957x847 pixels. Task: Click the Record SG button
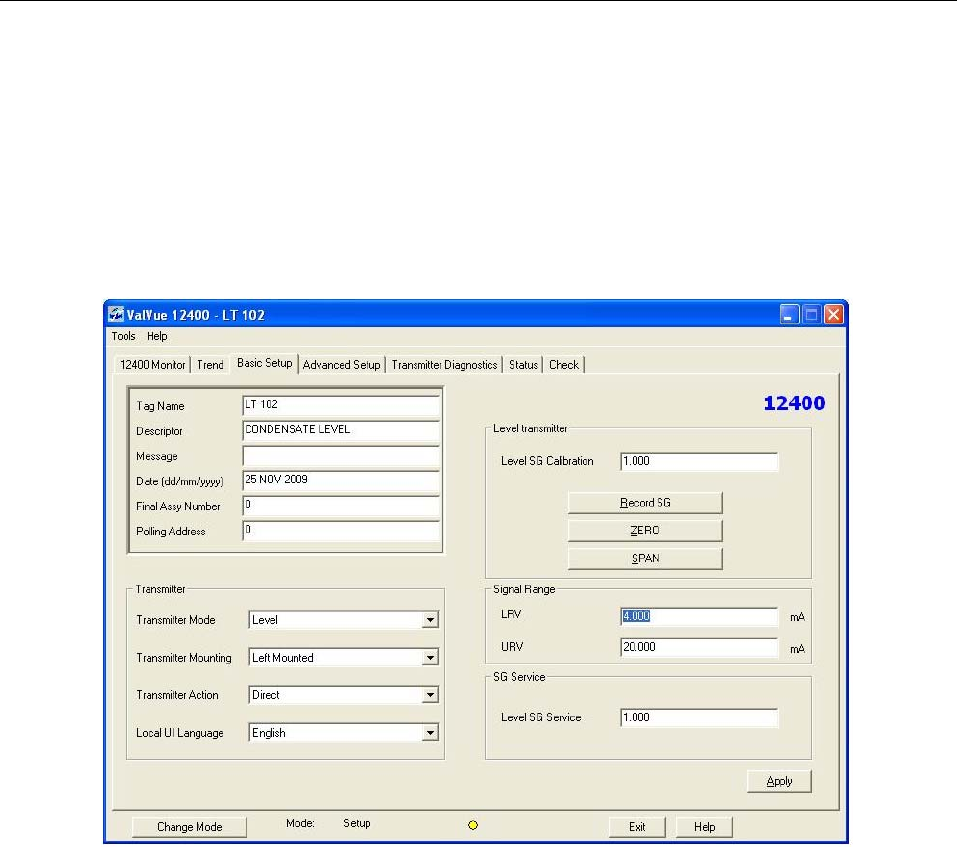point(645,503)
